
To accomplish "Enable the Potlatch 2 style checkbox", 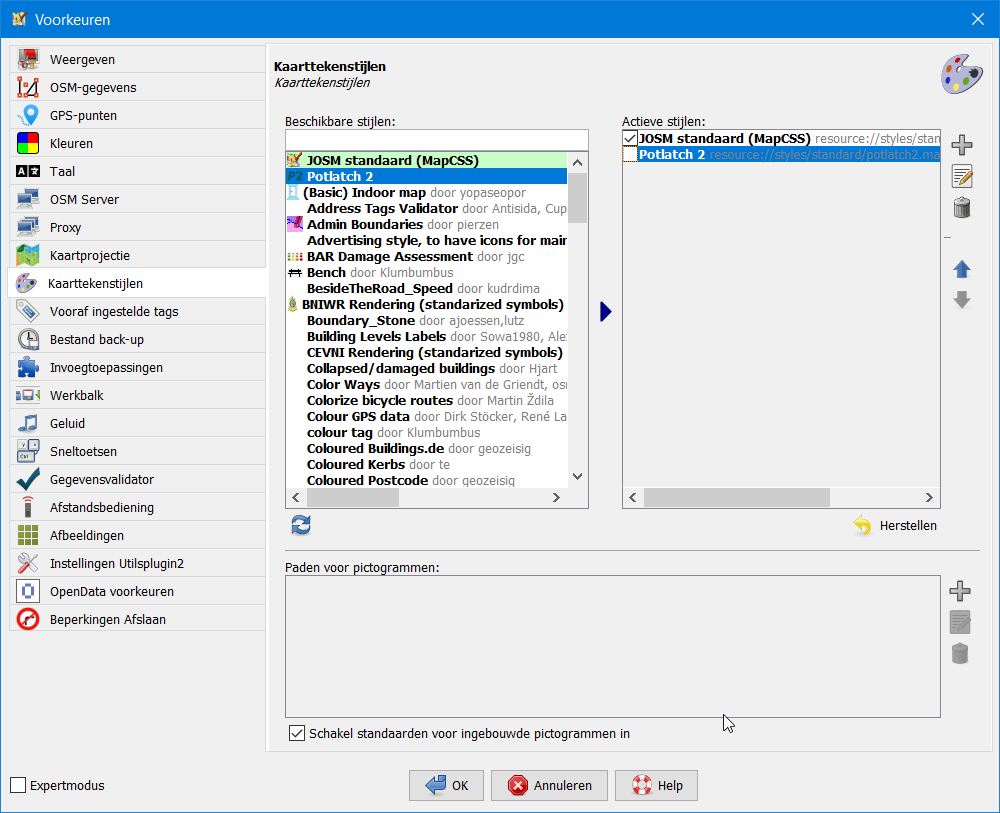I will [x=629, y=155].
